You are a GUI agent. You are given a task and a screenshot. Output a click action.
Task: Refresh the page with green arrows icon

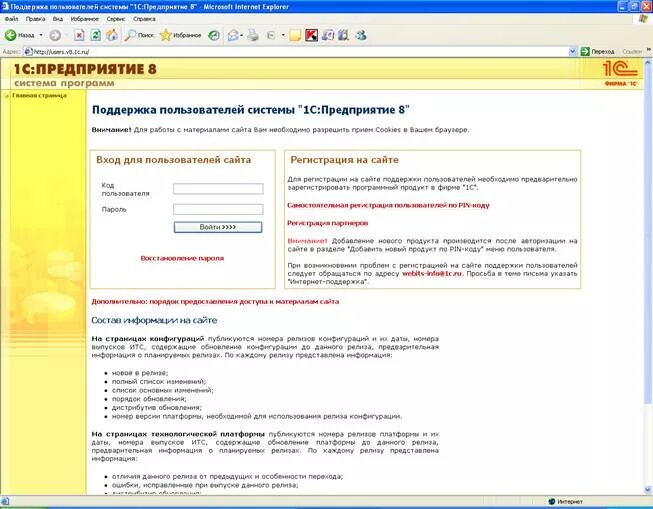click(x=96, y=35)
